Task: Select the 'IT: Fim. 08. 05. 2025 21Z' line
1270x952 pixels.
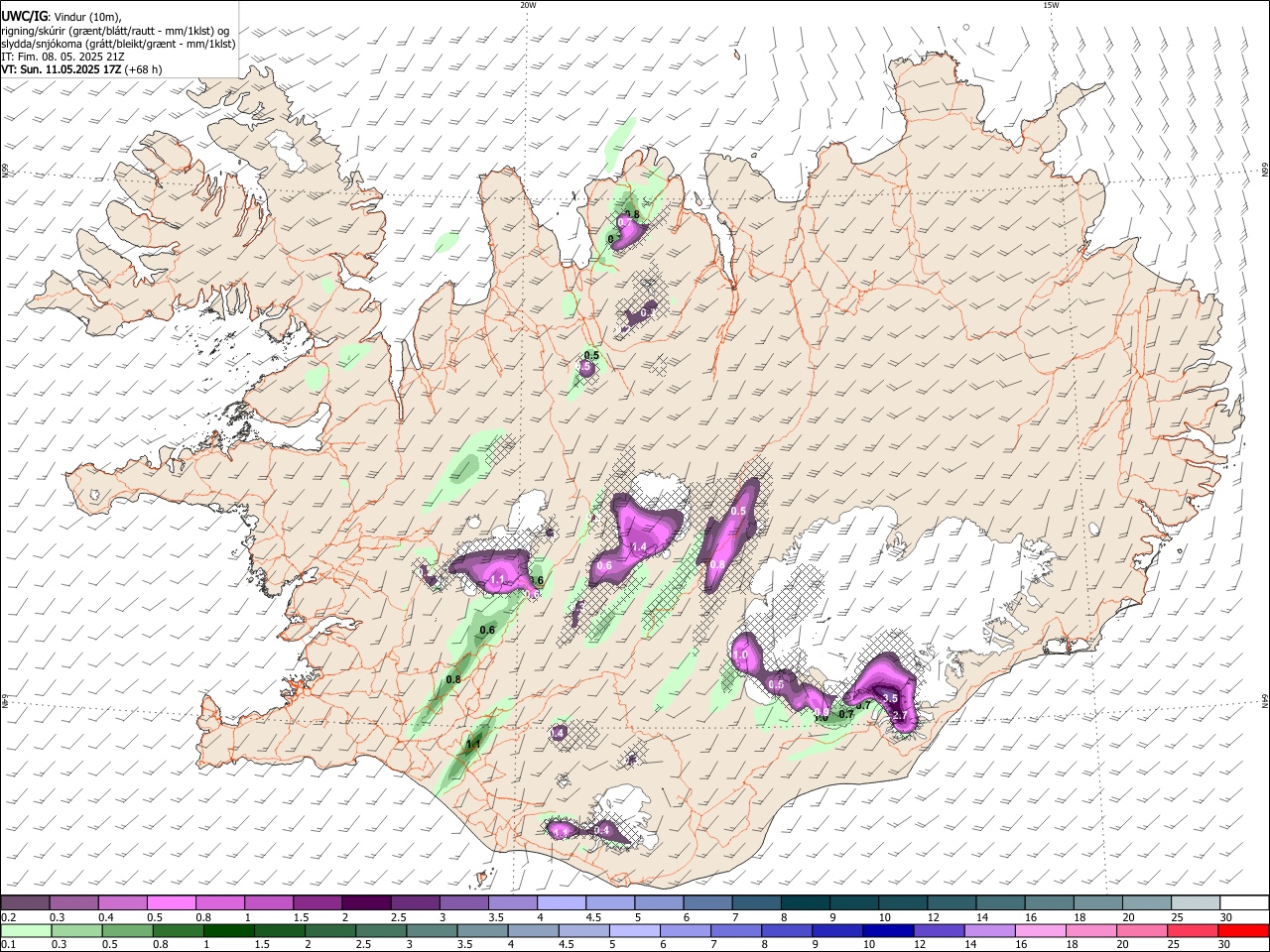Action: tap(63, 57)
